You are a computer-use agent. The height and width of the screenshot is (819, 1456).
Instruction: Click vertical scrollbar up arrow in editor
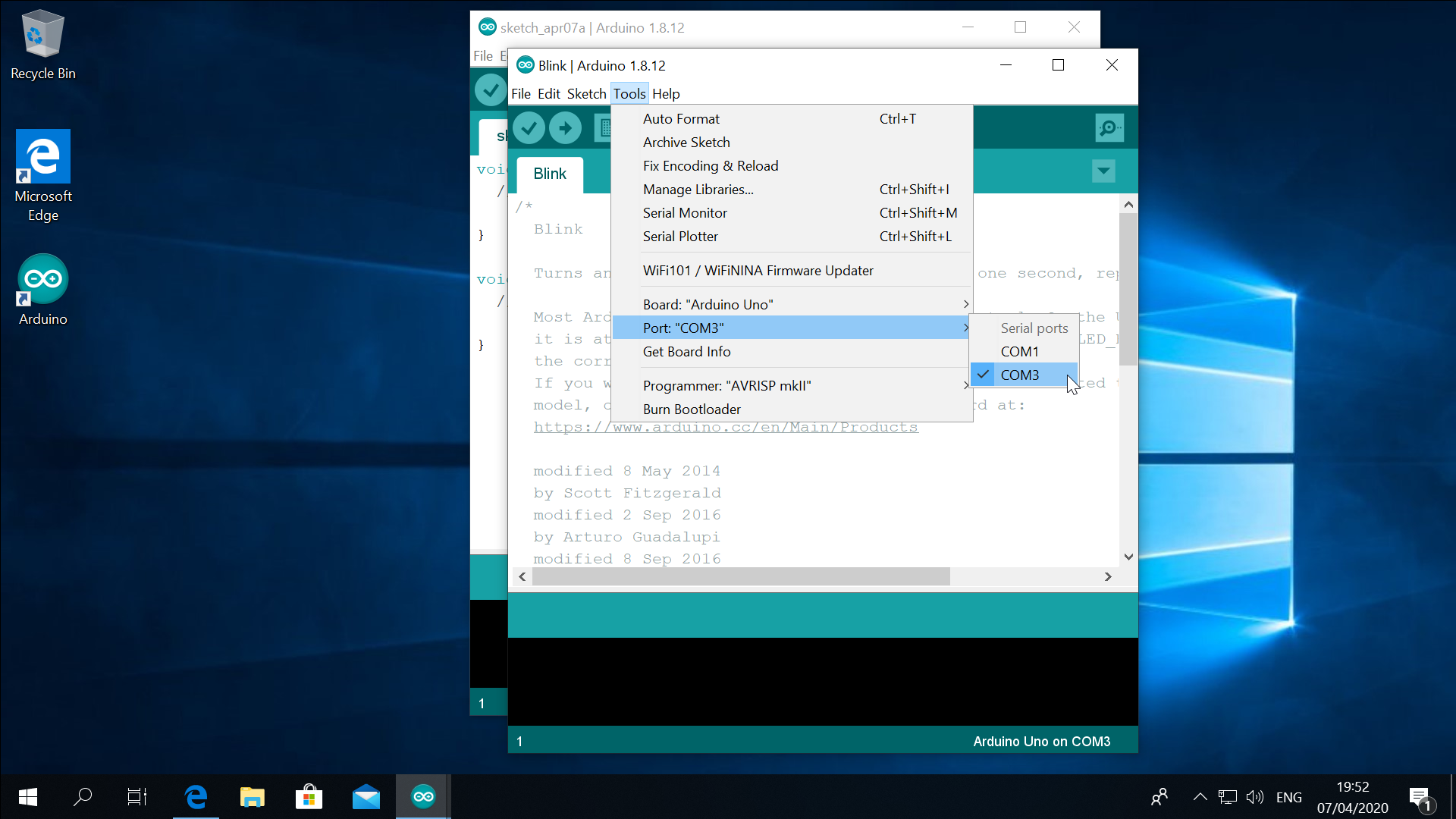click(x=1128, y=205)
